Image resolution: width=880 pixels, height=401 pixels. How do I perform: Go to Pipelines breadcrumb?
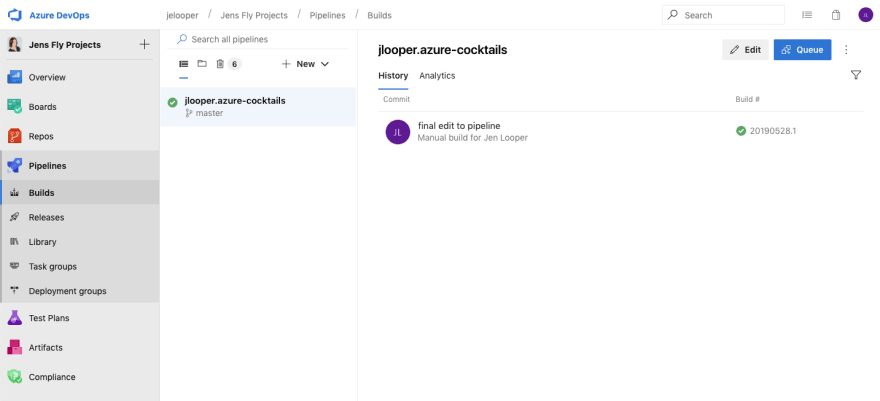pyautogui.click(x=328, y=15)
